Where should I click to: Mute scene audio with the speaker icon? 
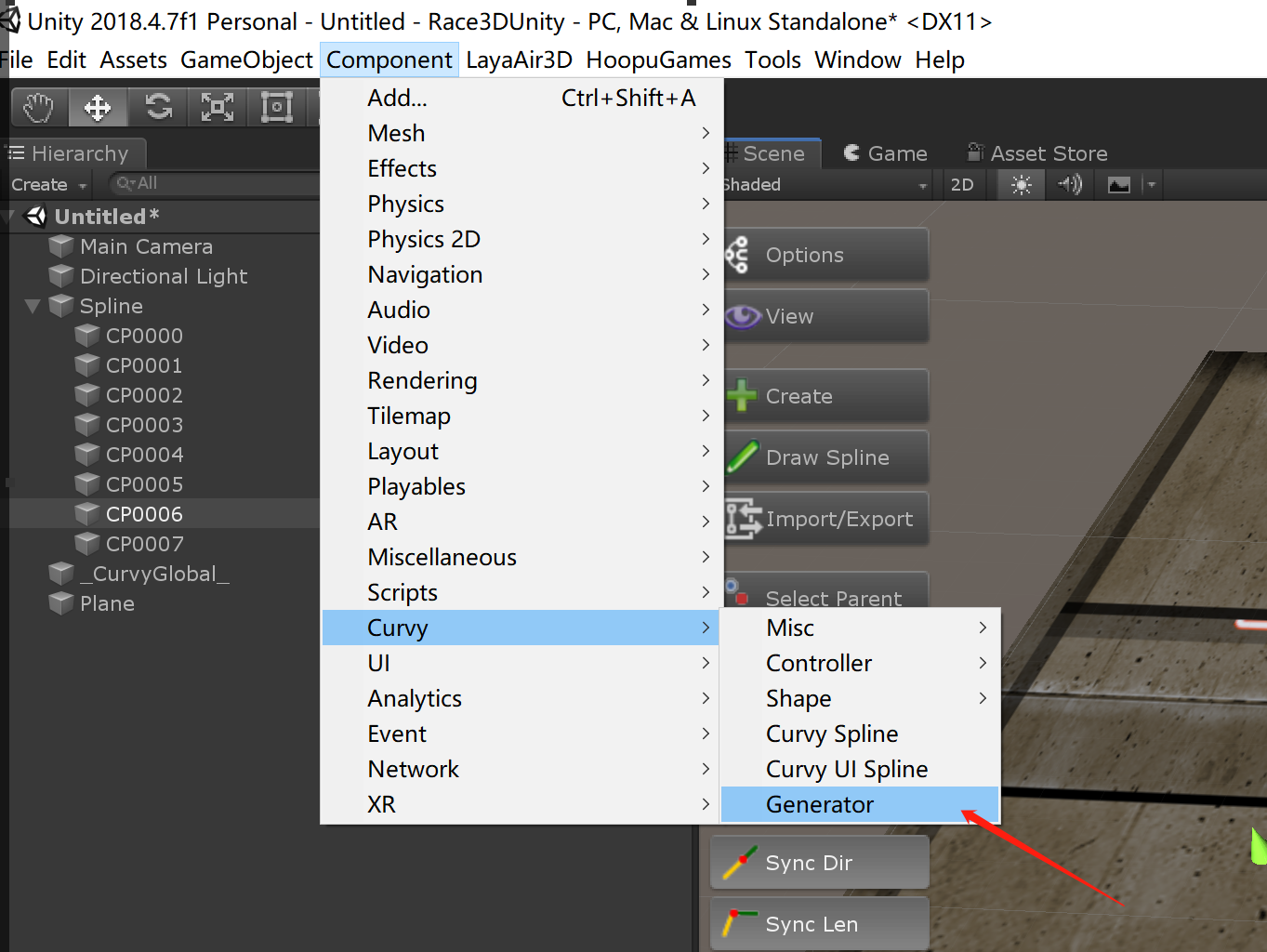coord(1069,184)
